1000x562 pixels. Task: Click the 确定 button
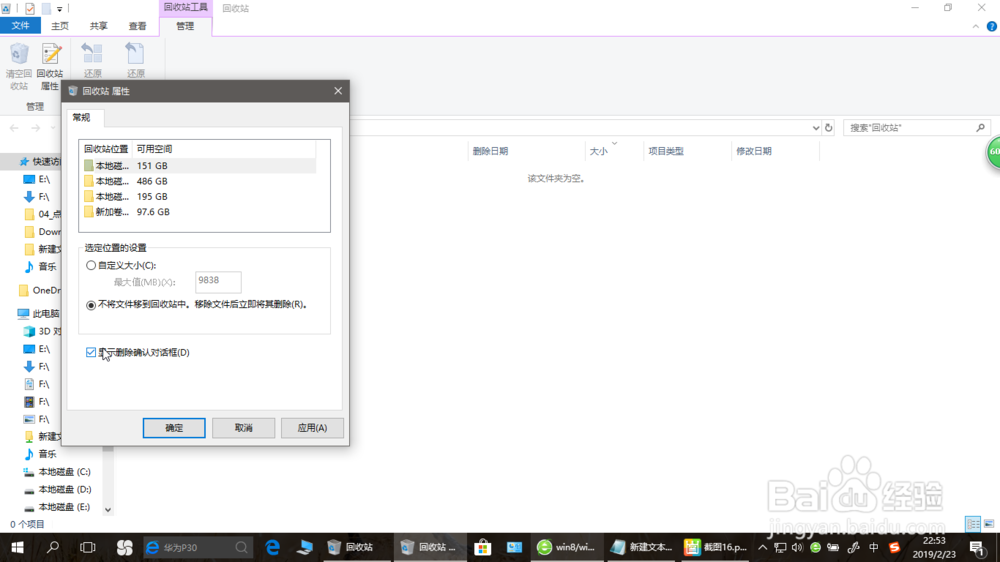[174, 428]
